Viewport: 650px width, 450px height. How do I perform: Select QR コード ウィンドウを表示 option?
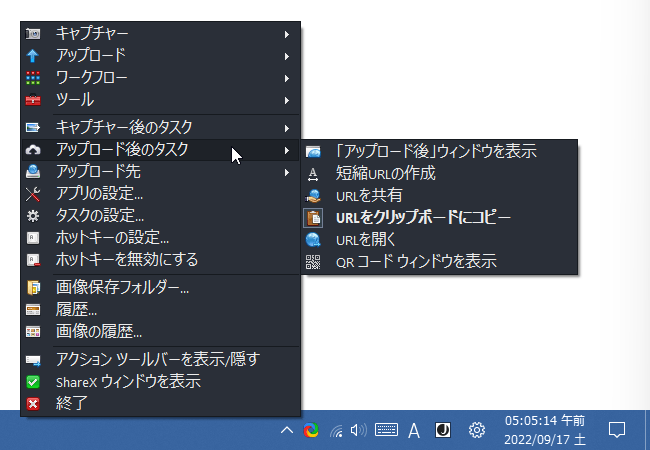tap(439, 262)
